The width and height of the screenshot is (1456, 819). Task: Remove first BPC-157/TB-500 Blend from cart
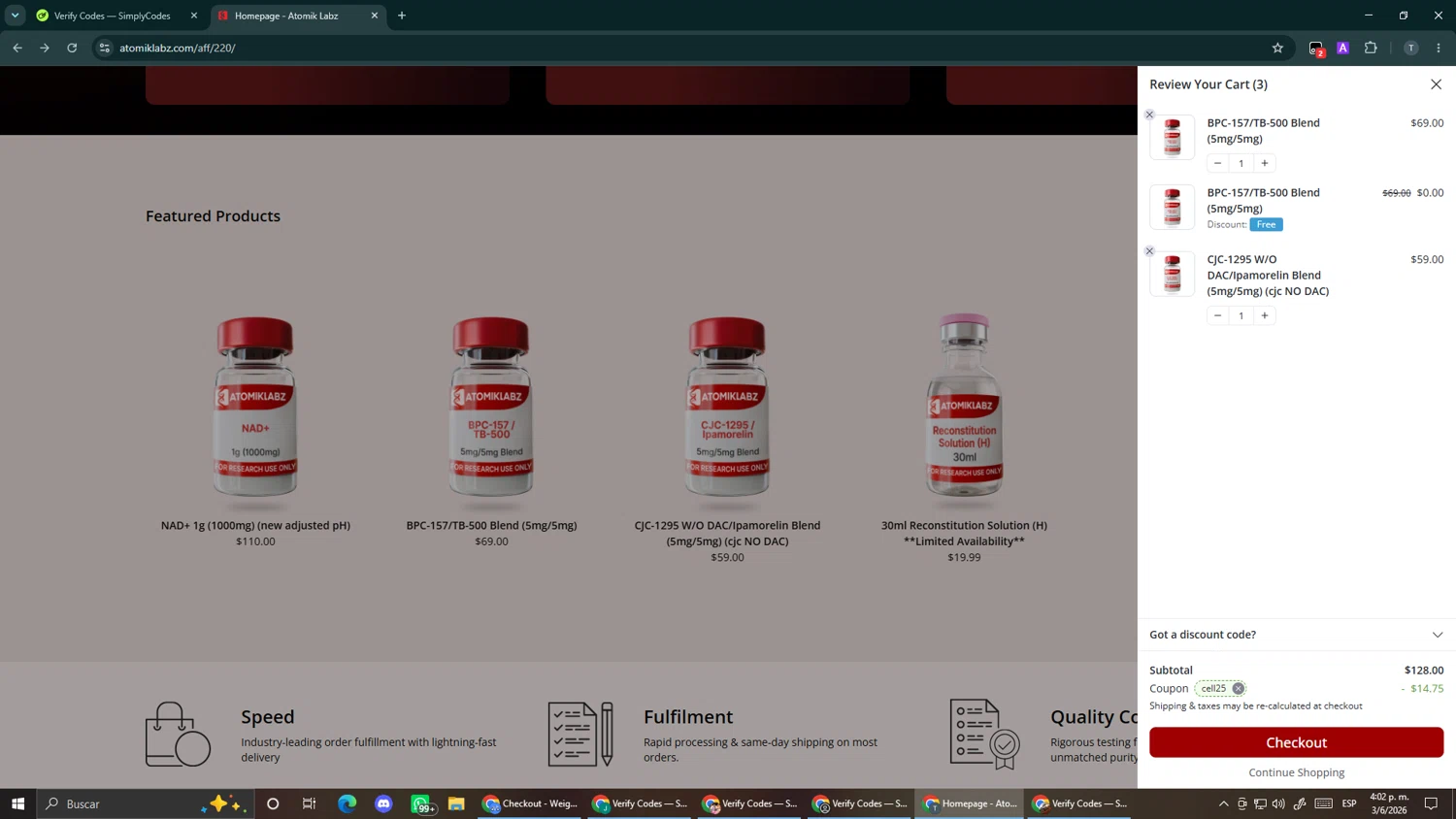1149,115
